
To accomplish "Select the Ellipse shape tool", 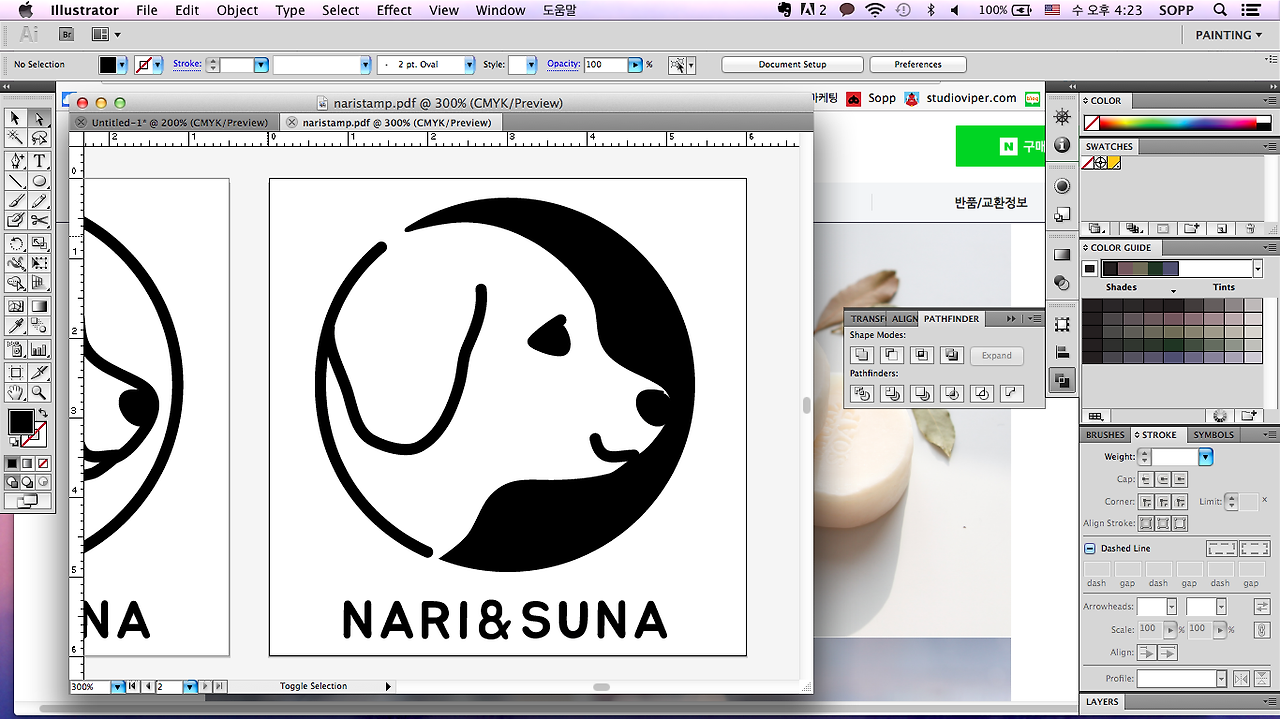I will 39,182.
